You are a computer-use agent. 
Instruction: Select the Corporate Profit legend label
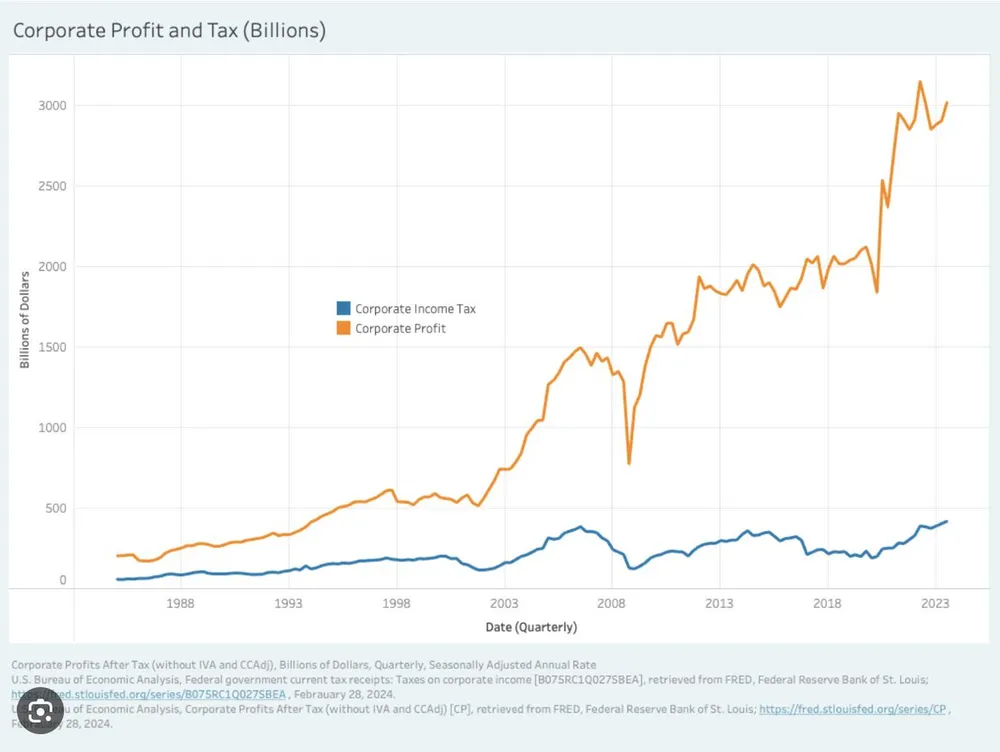click(x=400, y=328)
